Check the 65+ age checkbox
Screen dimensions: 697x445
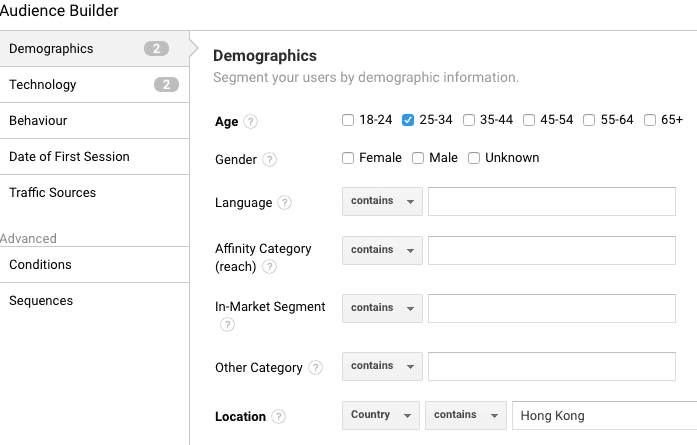[x=650, y=120]
